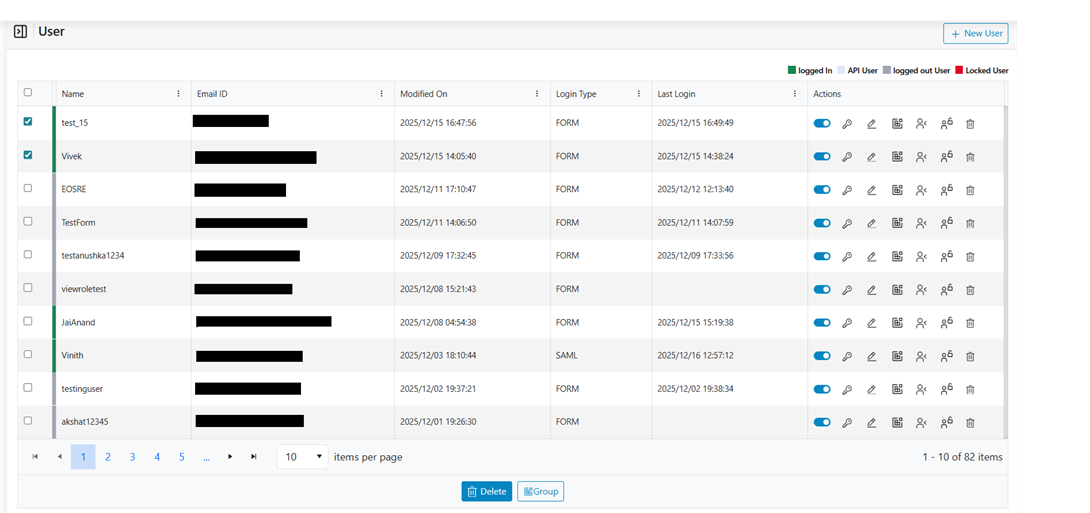Screen dimensions: 1090x513
Task: Click the person arrow icon for JaiAnand
Action: 921,323
